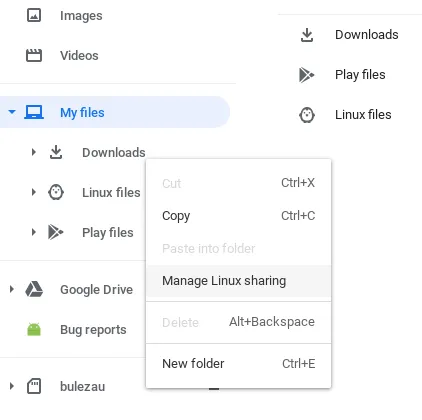Expand the Linux files sidebar node

[x=33, y=192]
